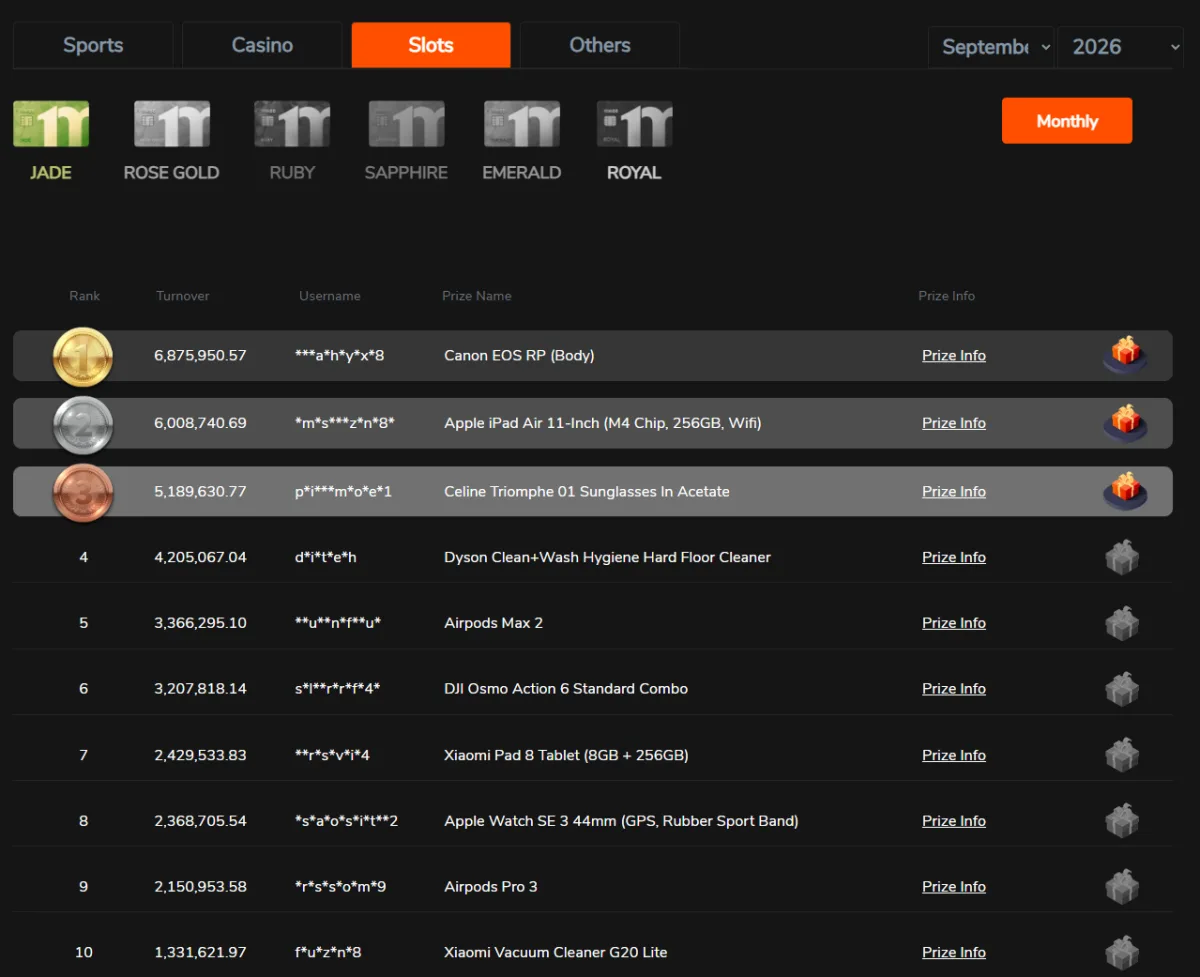Image resolution: width=1200 pixels, height=977 pixels.
Task: Select the RUBY tier card icon
Action: tap(292, 124)
